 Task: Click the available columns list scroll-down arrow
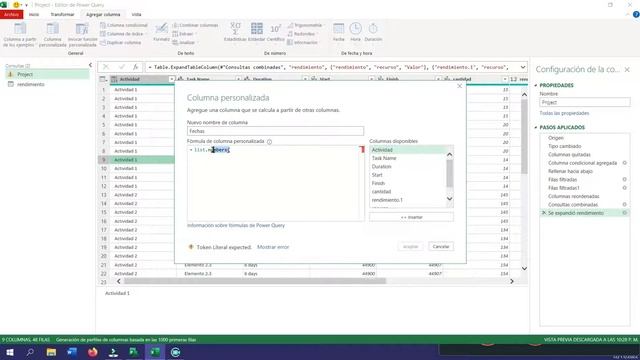coord(449,199)
